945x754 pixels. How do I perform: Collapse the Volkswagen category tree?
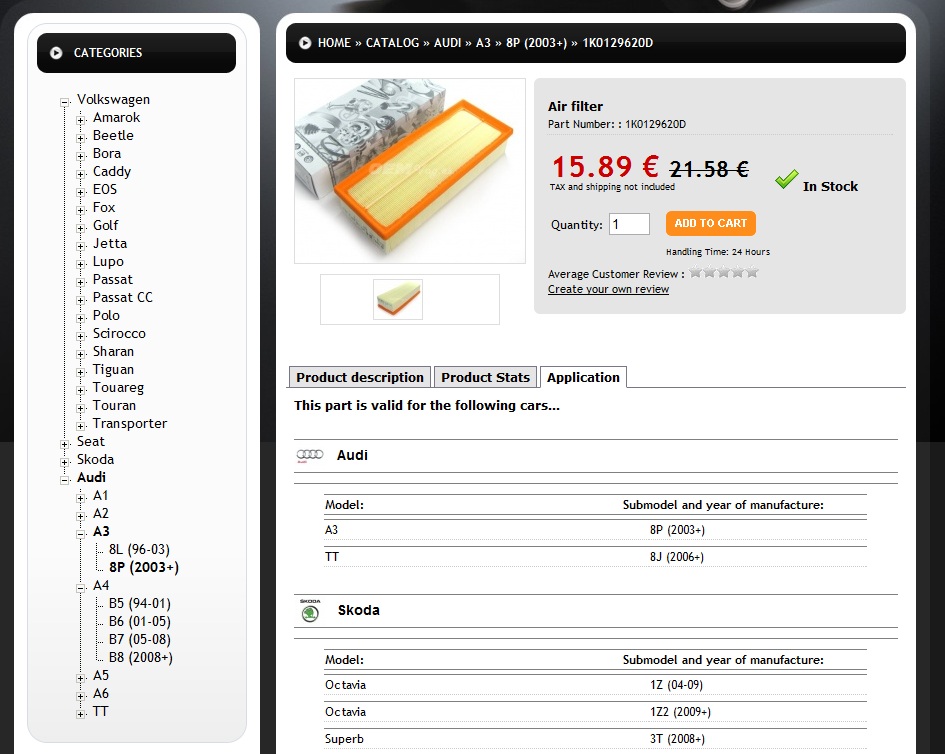coord(64,102)
